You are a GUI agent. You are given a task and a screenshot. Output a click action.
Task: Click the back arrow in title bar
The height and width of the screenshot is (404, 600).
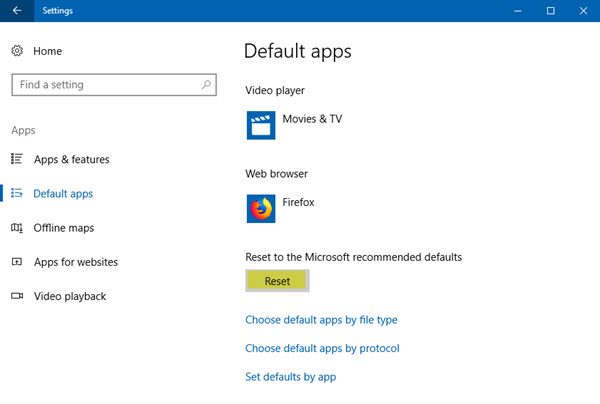[x=16, y=10]
